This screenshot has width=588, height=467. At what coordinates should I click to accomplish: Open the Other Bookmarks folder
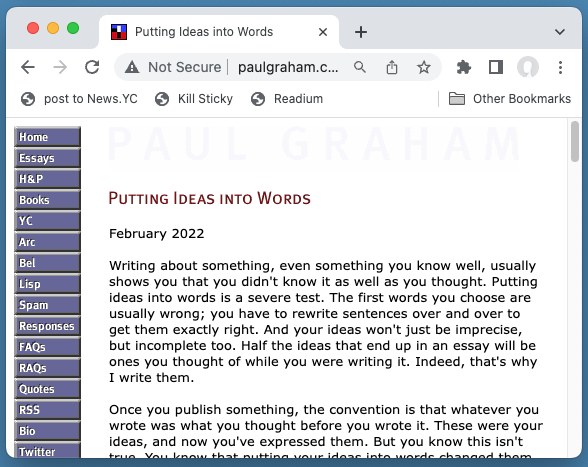[x=510, y=99]
